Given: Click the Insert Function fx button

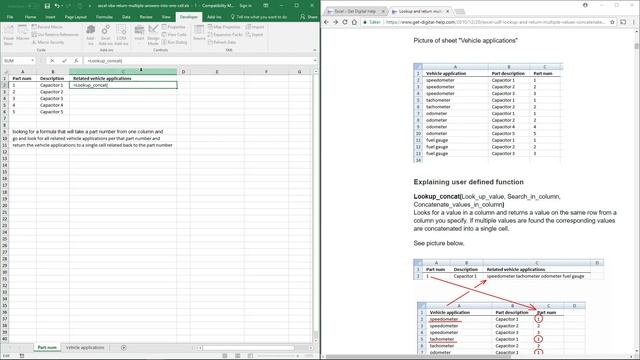Looking at the screenshot, I should (x=76, y=61).
